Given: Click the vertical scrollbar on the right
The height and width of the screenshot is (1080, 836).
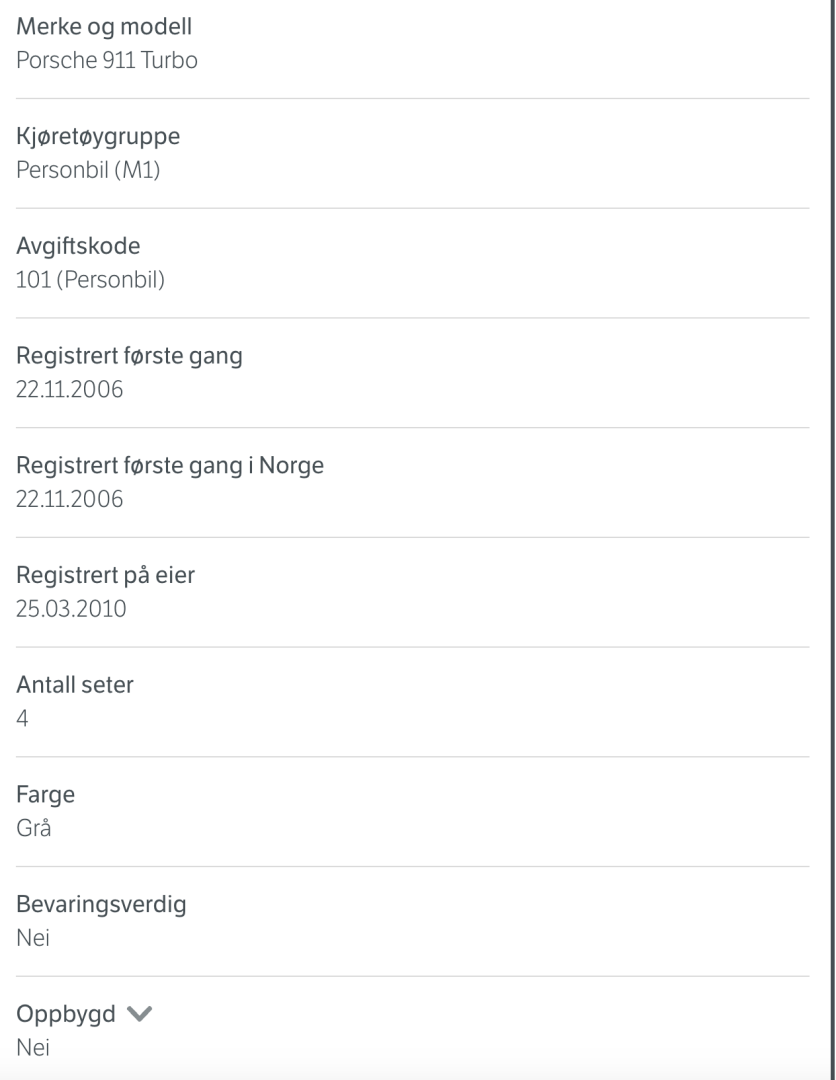Looking at the screenshot, I should coord(828,540).
